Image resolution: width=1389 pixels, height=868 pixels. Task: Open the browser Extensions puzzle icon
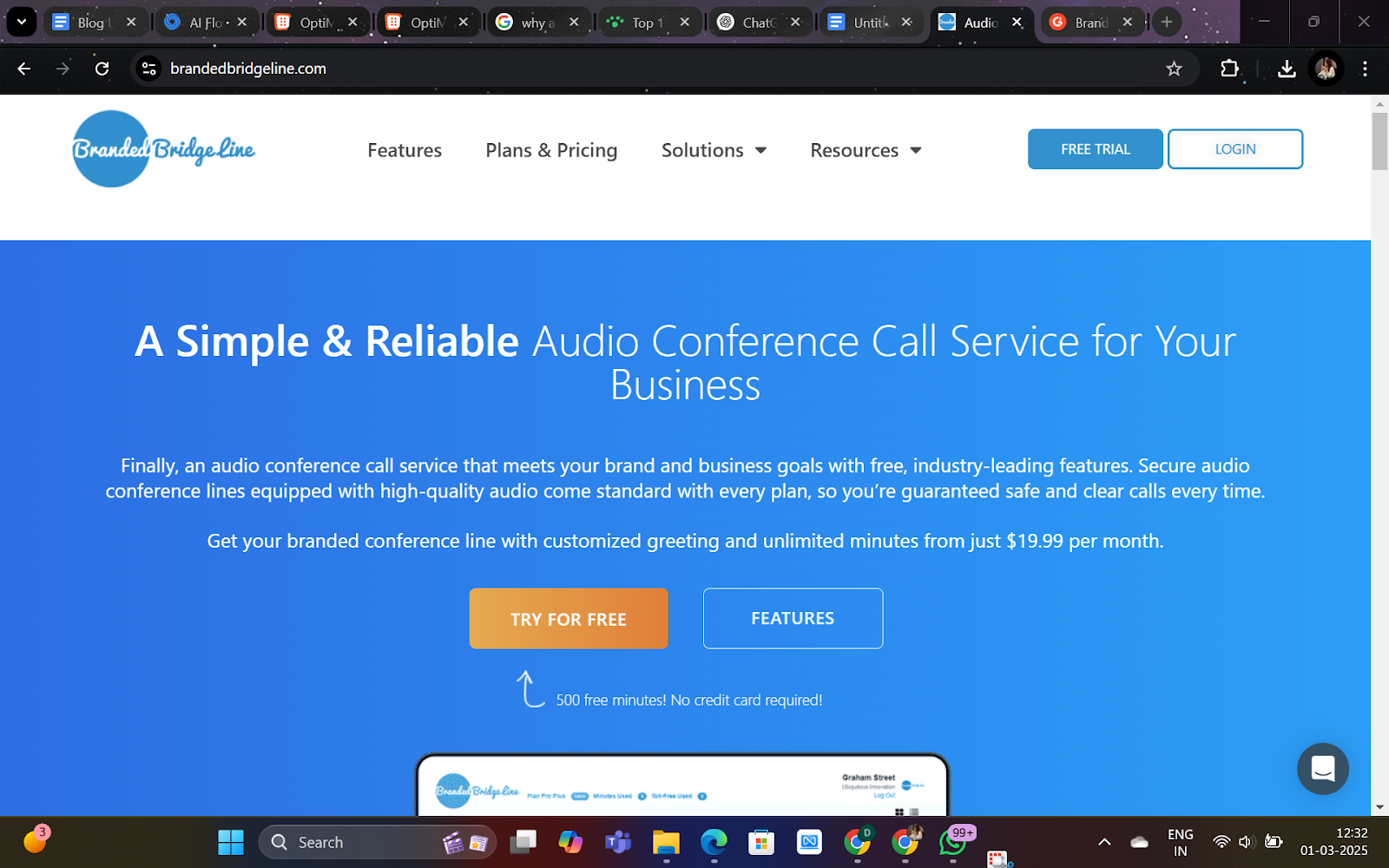(1229, 69)
